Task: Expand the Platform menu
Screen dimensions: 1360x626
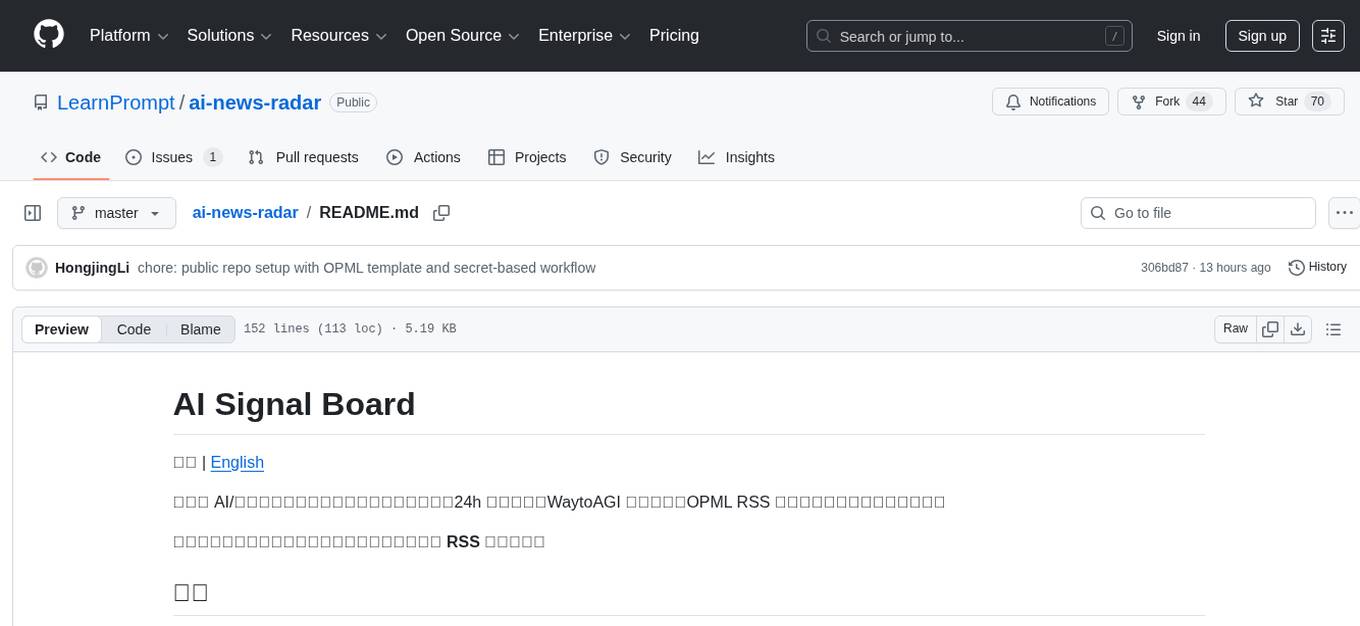Action: [129, 35]
